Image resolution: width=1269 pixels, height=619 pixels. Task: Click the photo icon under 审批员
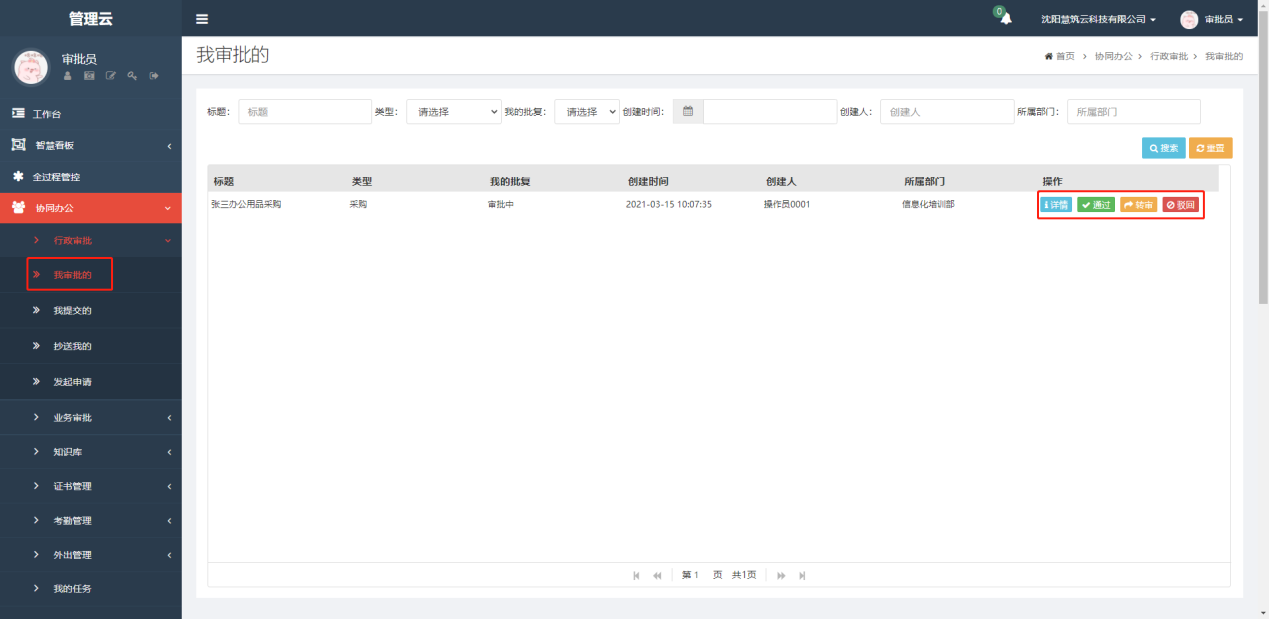[x=89, y=76]
